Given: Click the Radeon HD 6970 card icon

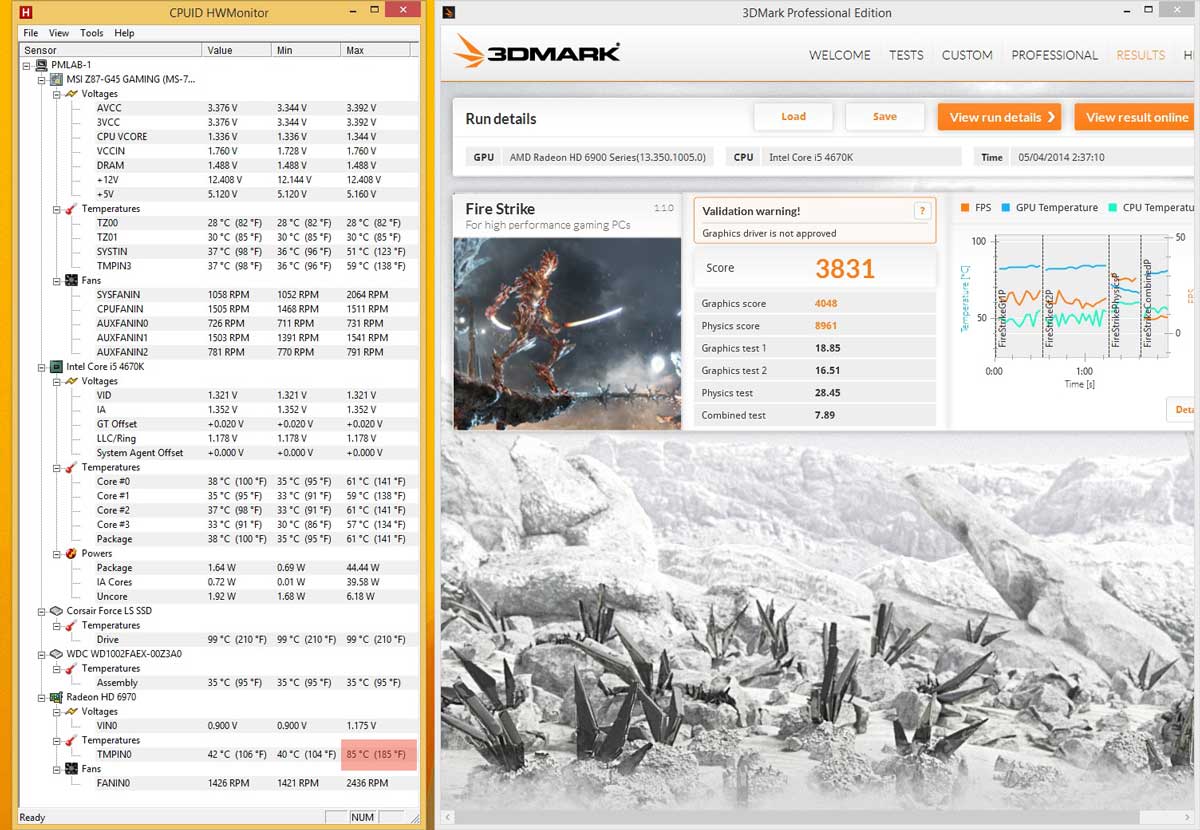Looking at the screenshot, I should (x=57, y=697).
